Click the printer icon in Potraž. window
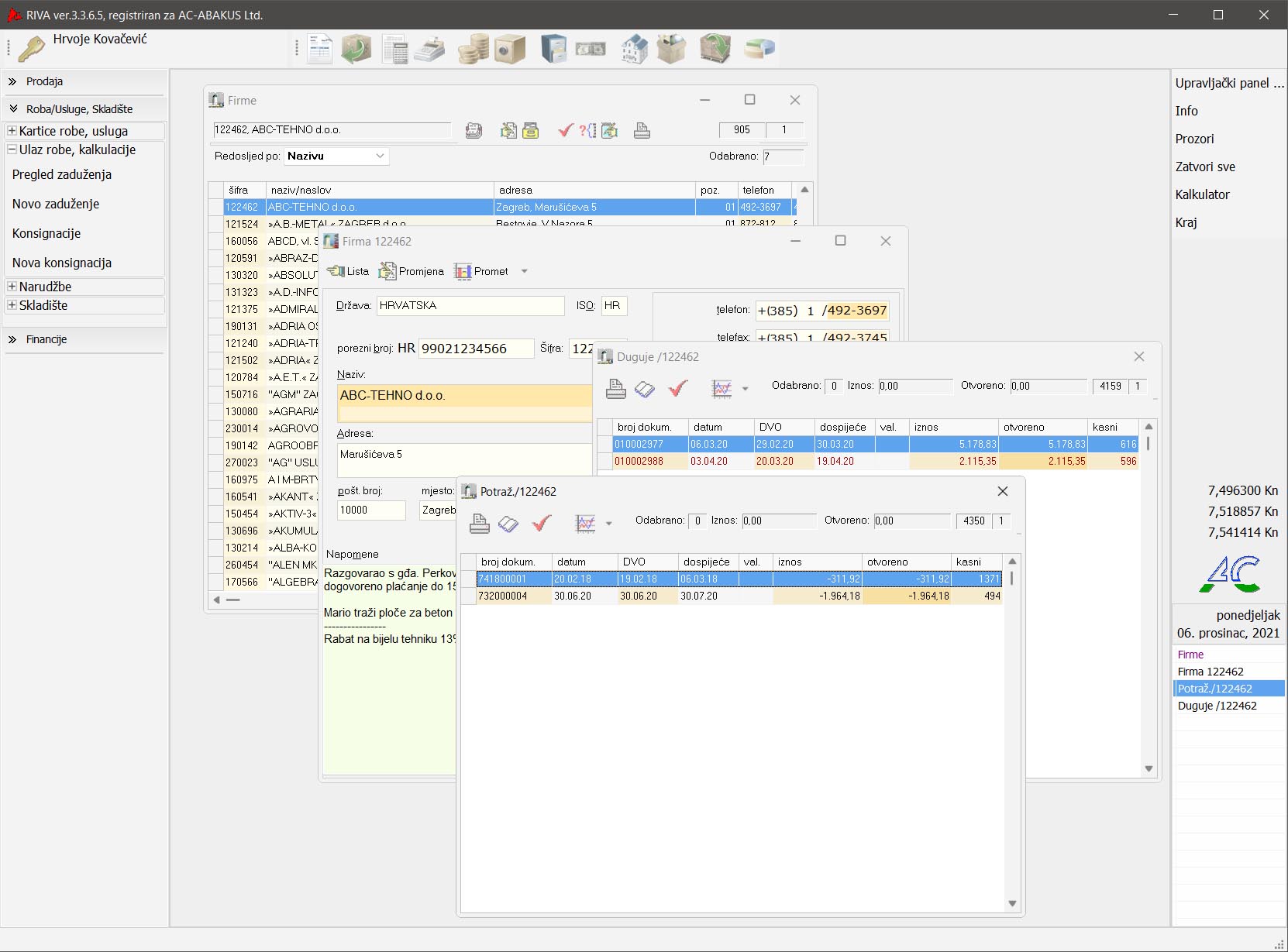 (x=480, y=524)
